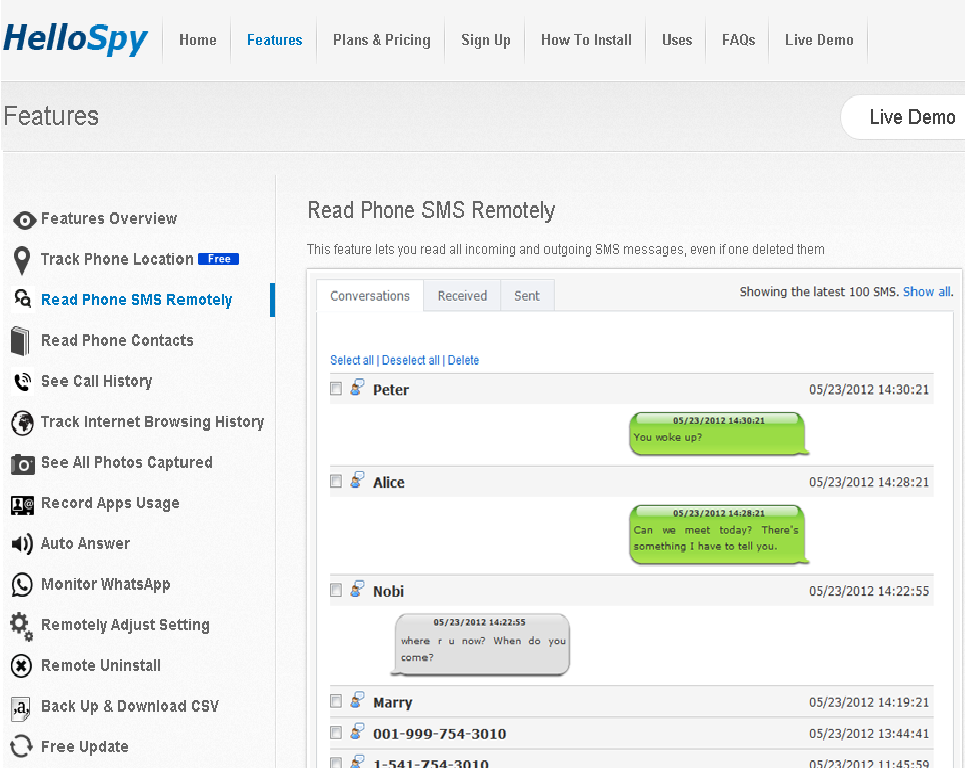This screenshot has height=768, width=965.
Task: Click the Peter contact name
Action: coord(391,390)
